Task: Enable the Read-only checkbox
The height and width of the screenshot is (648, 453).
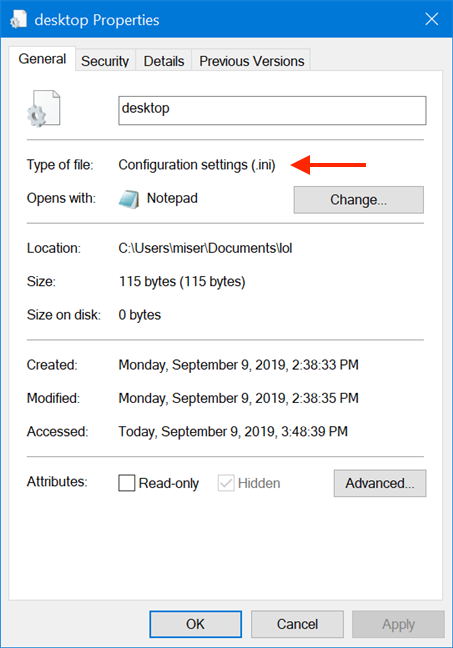Action: pos(127,483)
